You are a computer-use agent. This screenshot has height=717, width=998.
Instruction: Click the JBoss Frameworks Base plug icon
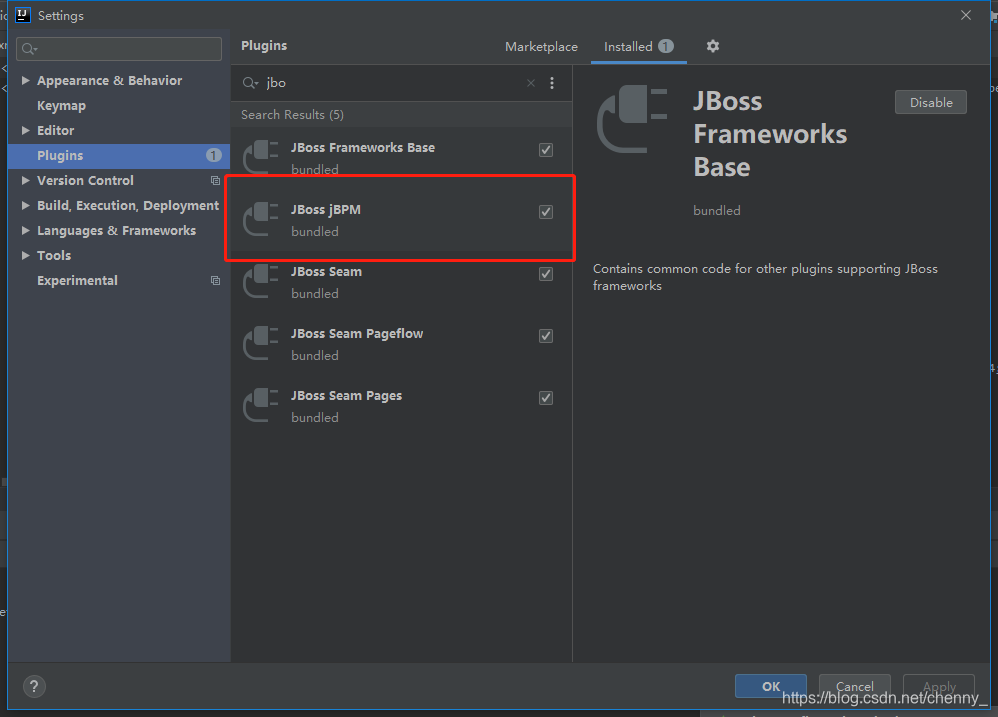pyautogui.click(x=261, y=157)
